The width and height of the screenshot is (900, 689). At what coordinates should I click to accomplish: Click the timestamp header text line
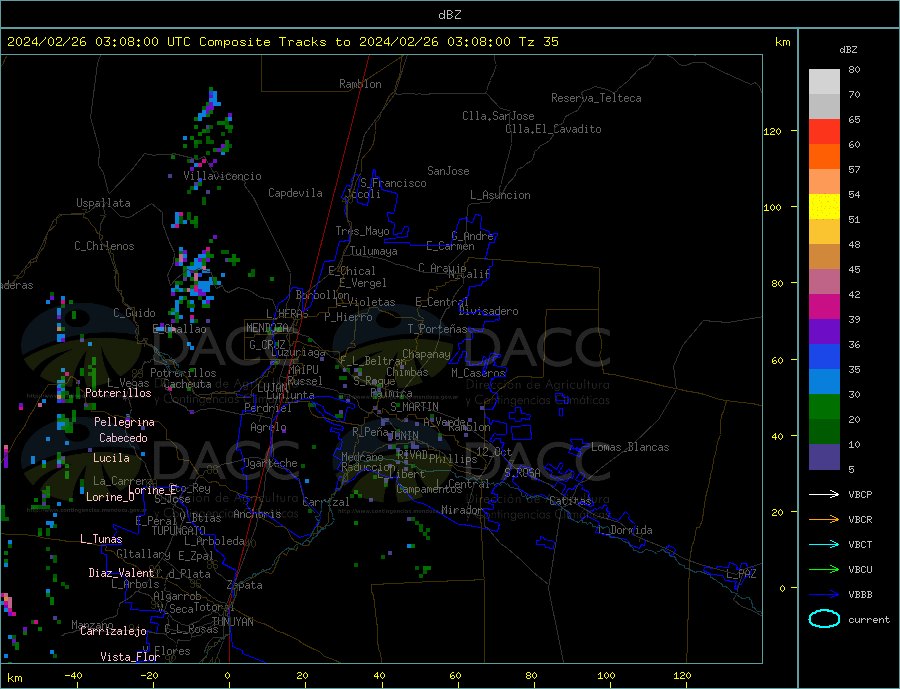282,42
